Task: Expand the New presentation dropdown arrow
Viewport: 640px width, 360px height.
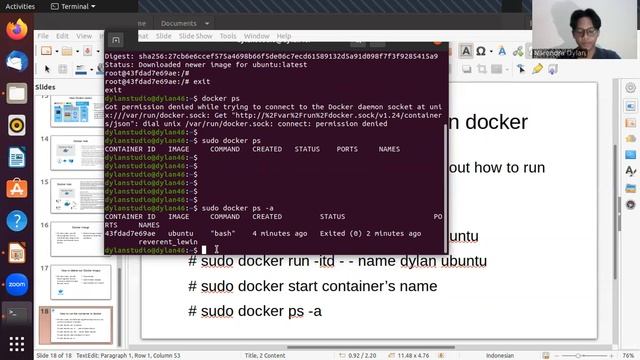Action: [57, 51]
